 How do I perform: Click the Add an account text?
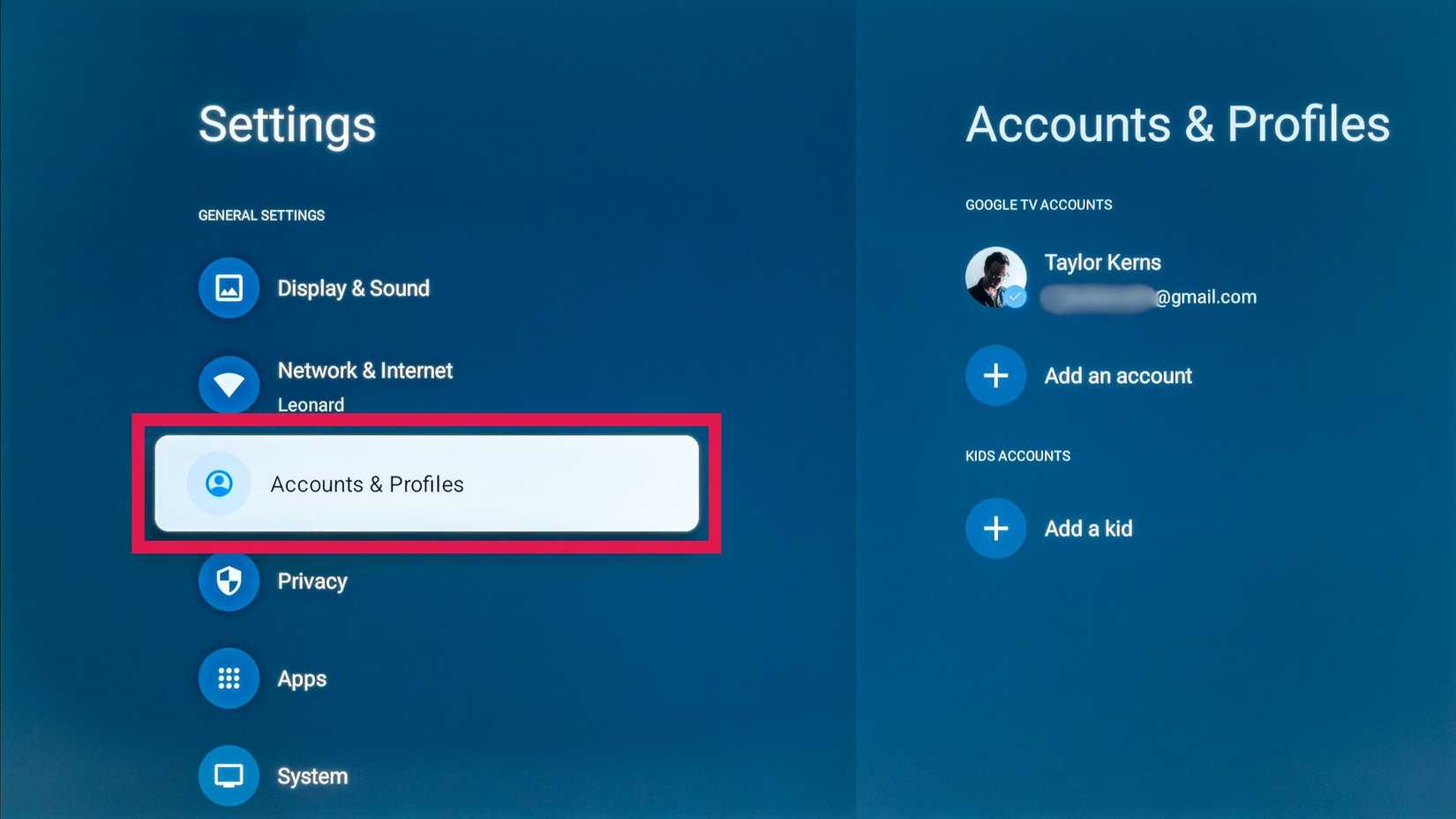[1118, 376]
